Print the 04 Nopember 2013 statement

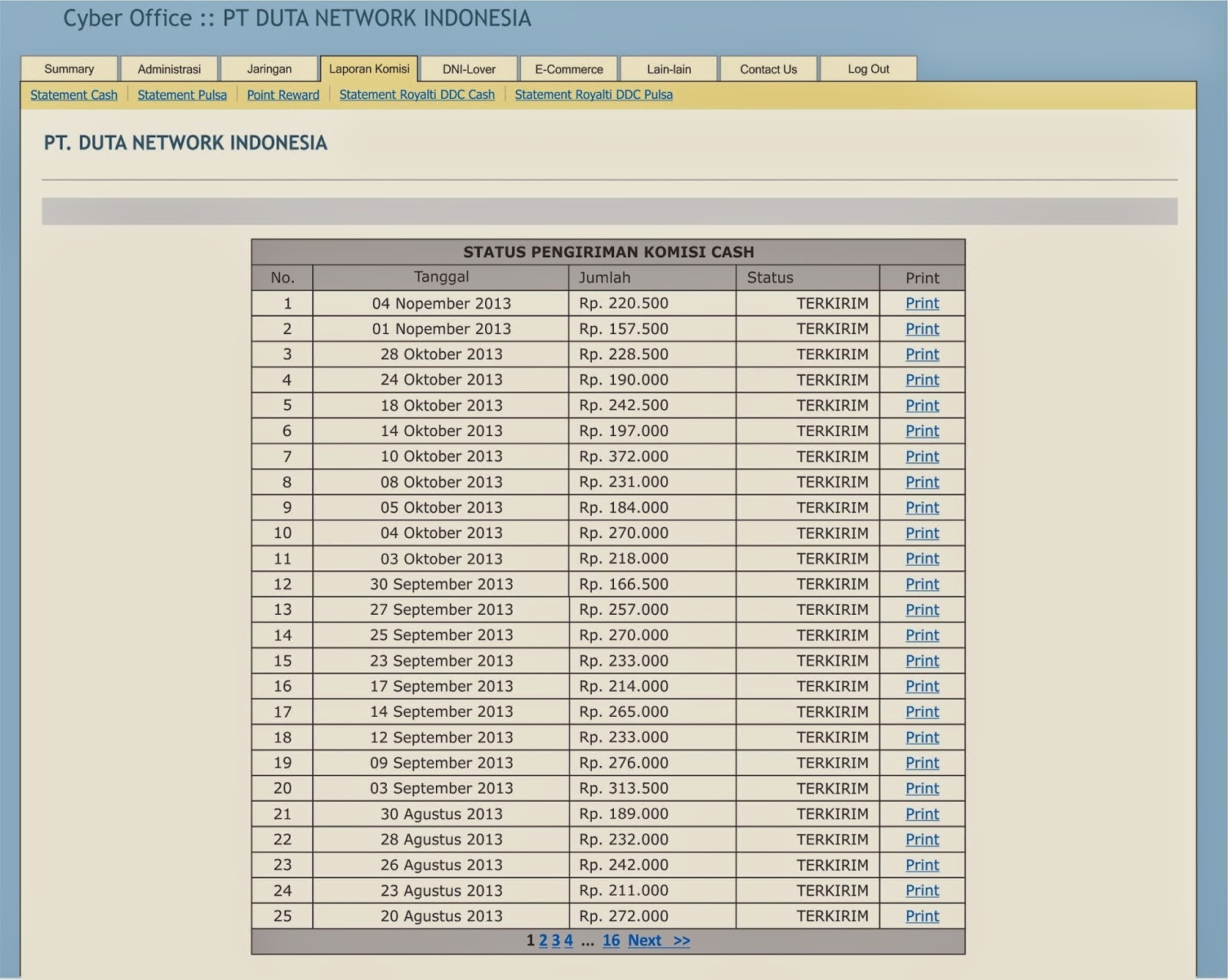coord(922,303)
